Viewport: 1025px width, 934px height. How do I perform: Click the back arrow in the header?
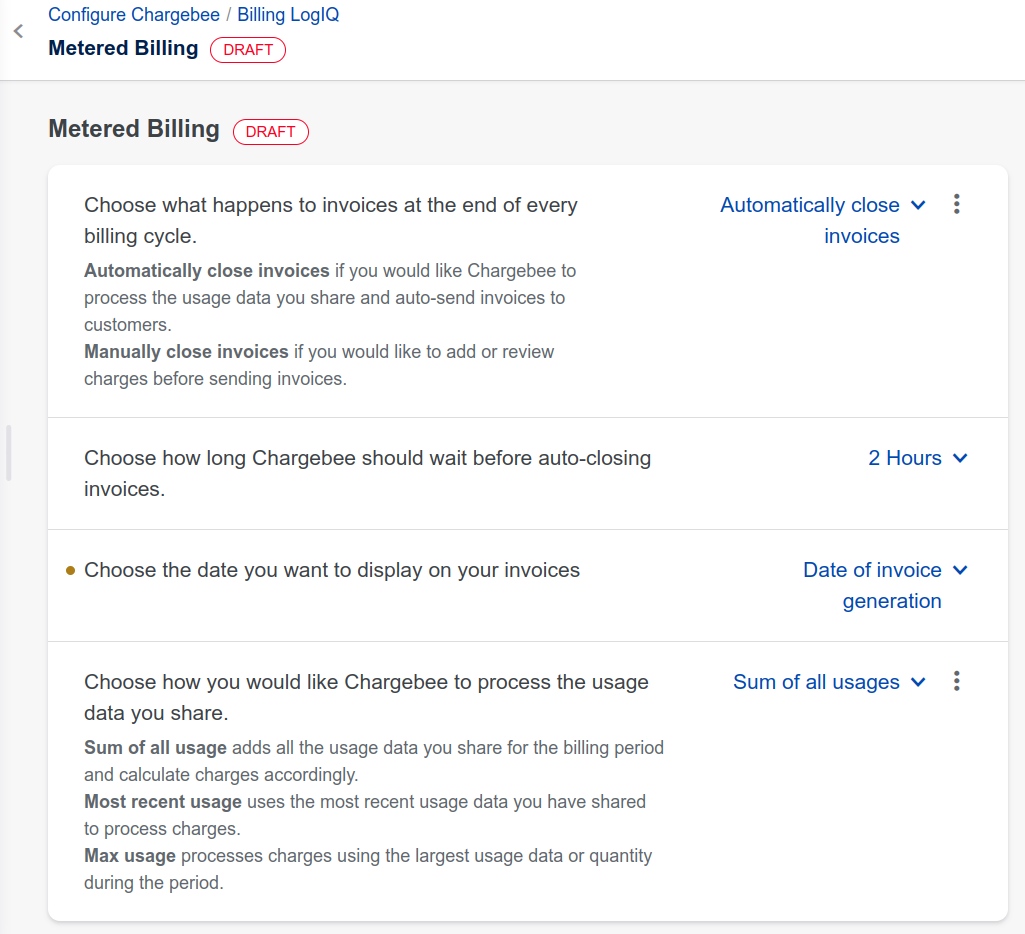(x=18, y=32)
